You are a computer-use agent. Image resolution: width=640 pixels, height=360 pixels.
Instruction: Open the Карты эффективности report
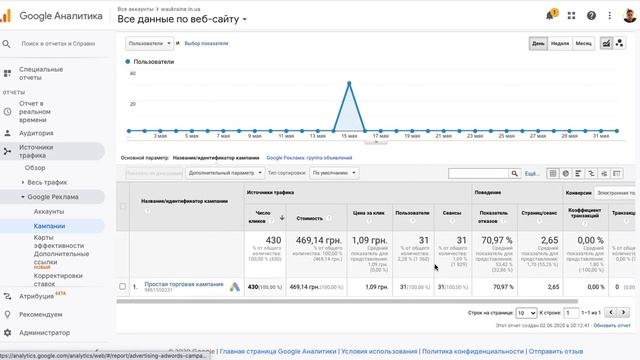58,242
